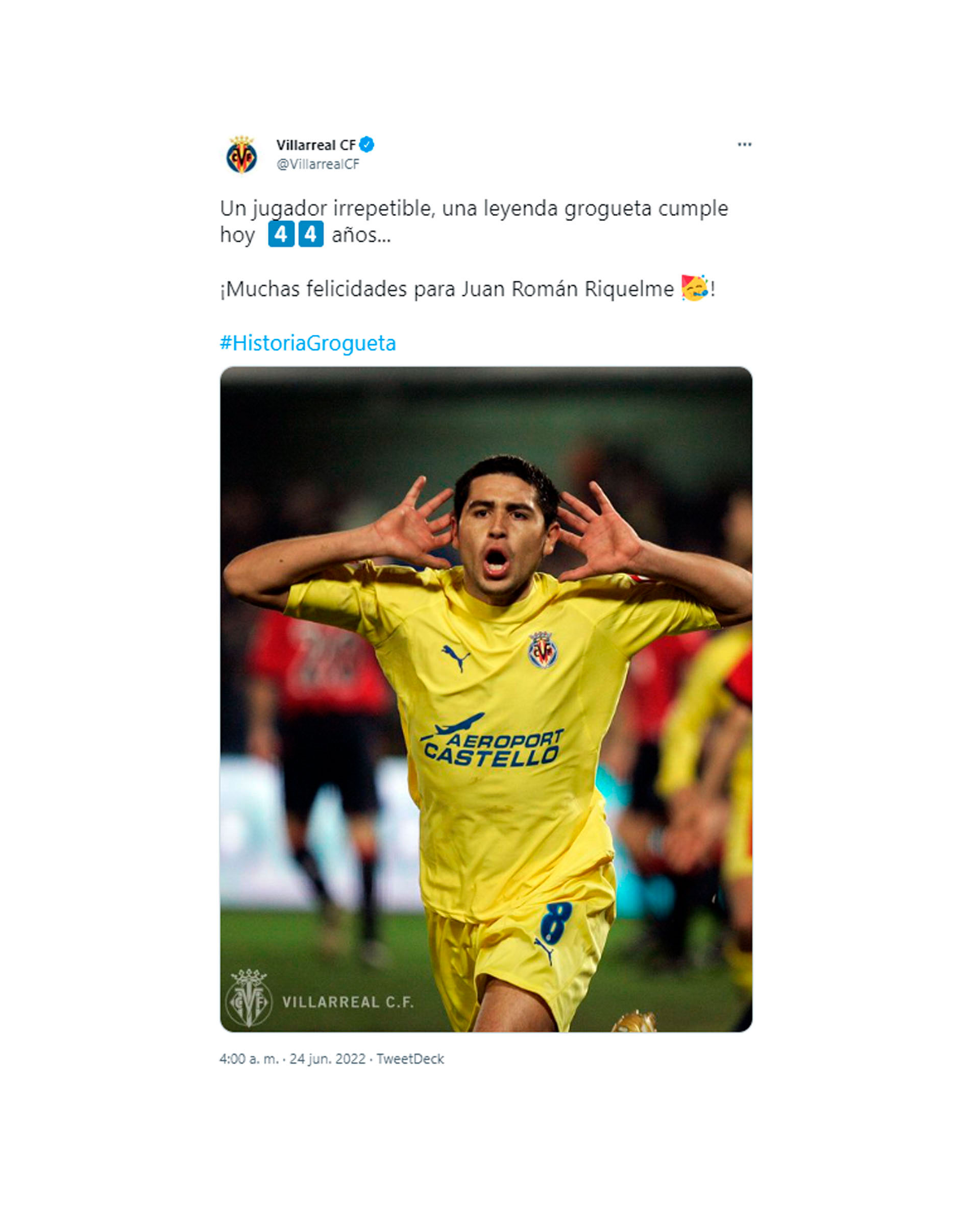Click the TweetDeck source label
The width and height of the screenshot is (980, 1208).
(x=410, y=1059)
